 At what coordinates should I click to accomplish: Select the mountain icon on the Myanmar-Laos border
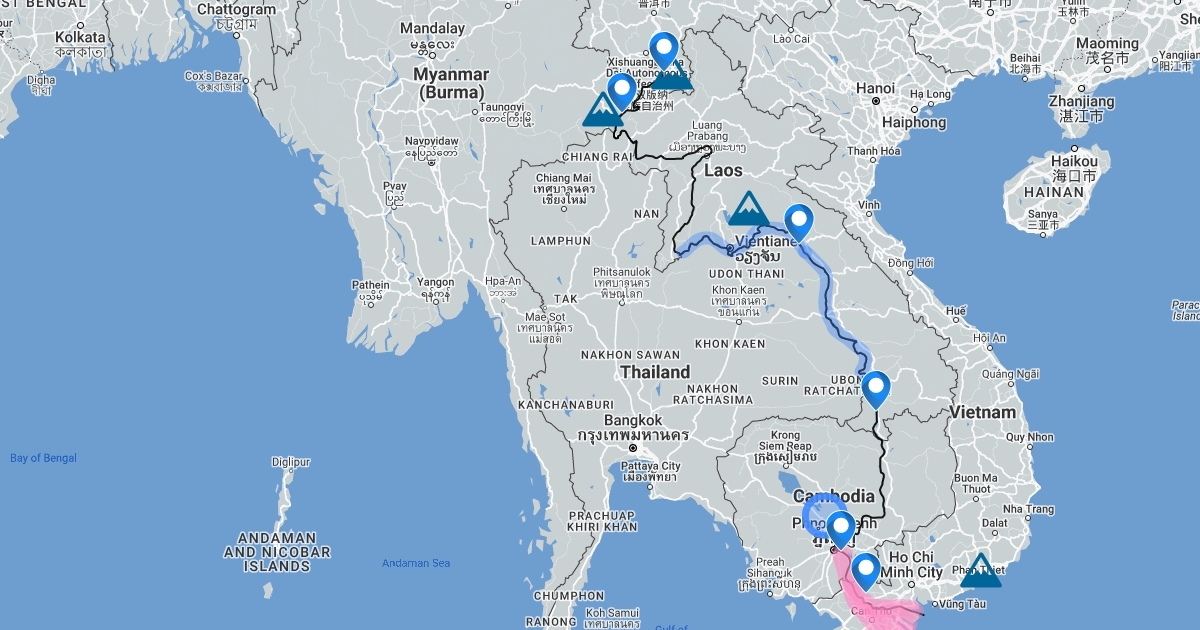pyautogui.click(x=602, y=111)
